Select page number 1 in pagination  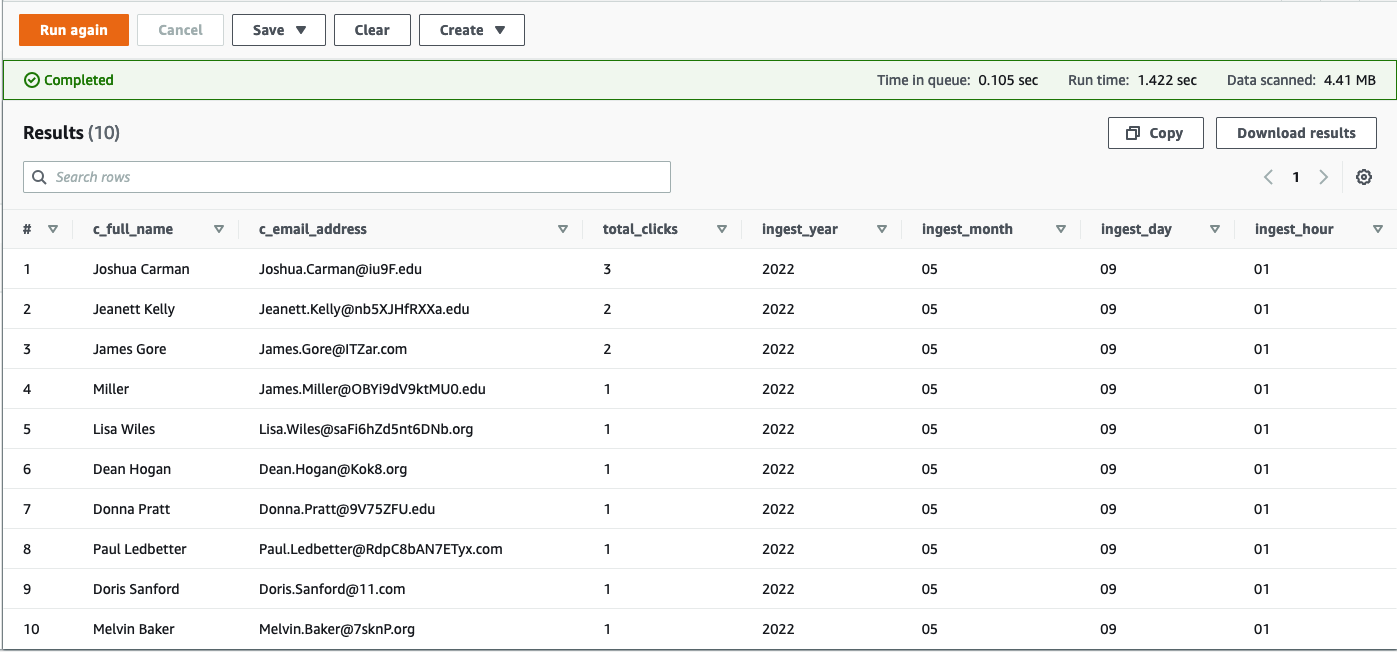coord(1296,177)
